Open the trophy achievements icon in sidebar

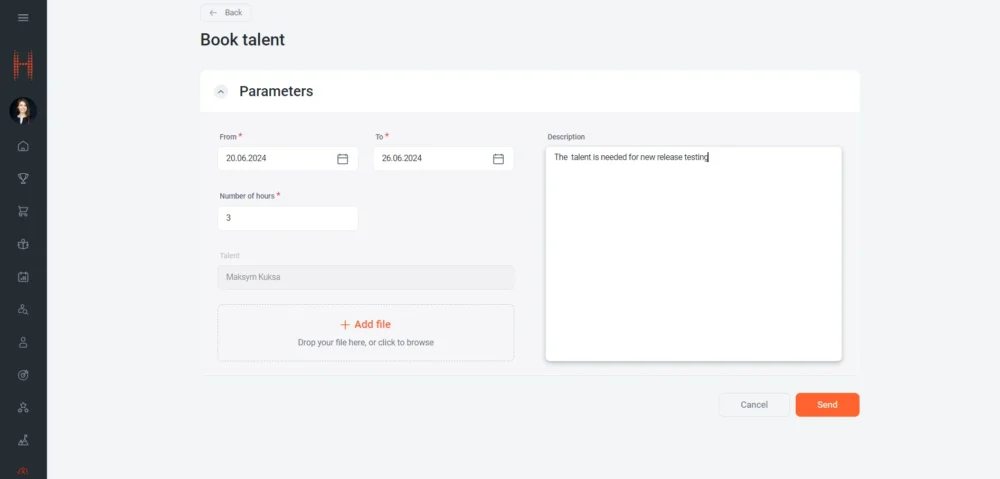23,179
